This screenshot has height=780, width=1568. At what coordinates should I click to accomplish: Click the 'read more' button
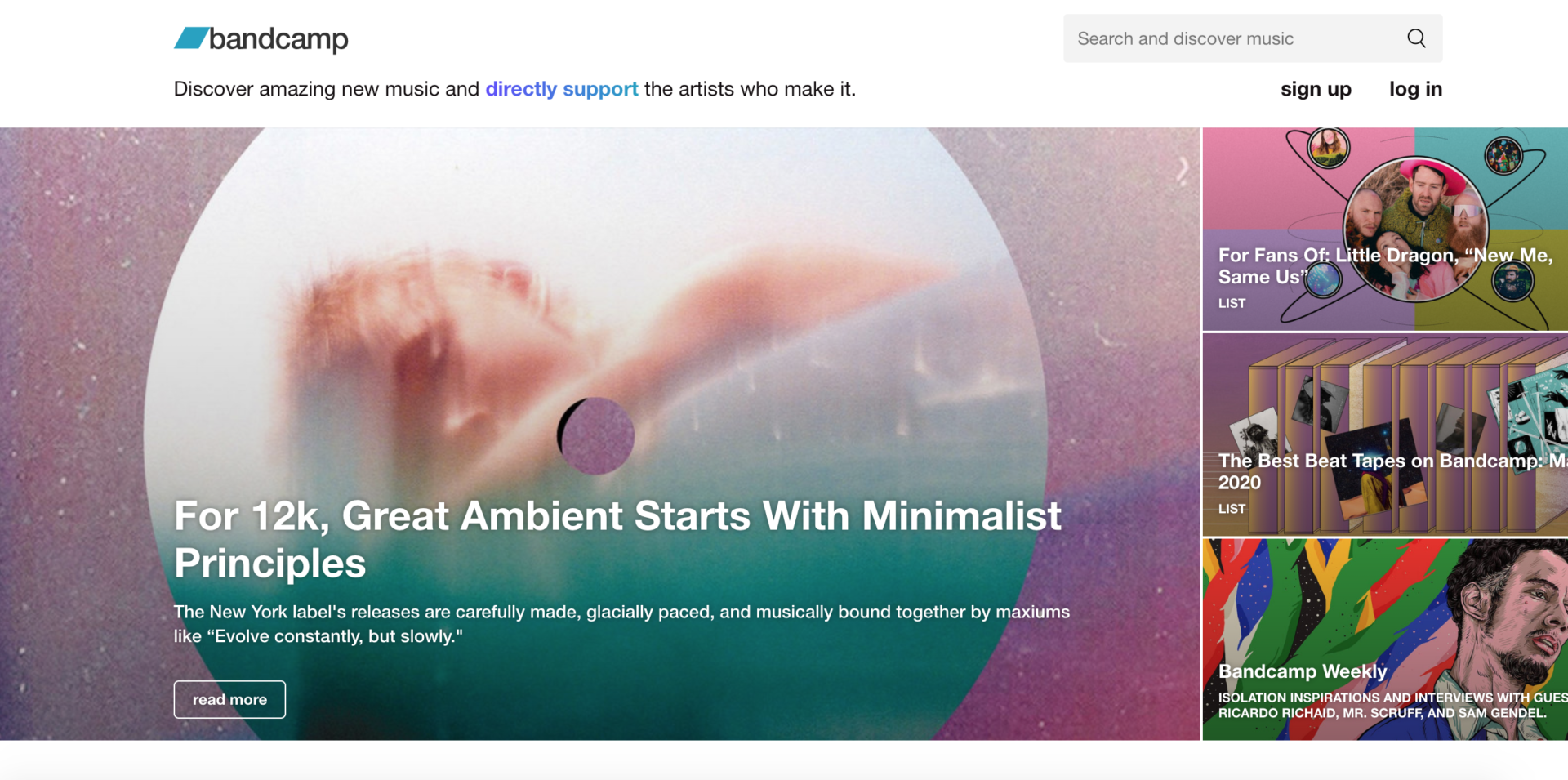pos(229,699)
